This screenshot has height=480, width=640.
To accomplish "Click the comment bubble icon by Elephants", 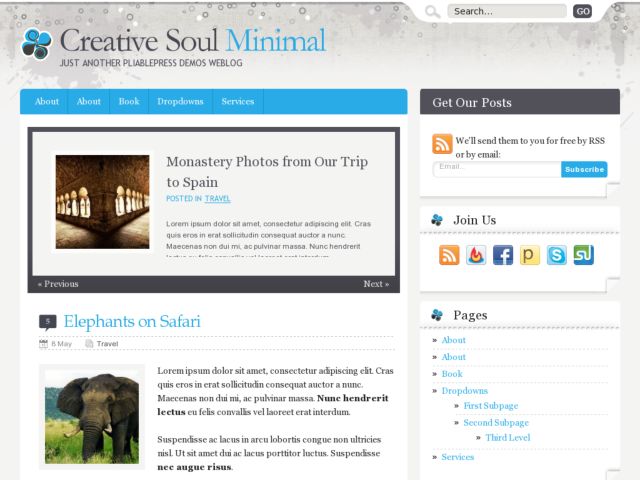I will 47,322.
